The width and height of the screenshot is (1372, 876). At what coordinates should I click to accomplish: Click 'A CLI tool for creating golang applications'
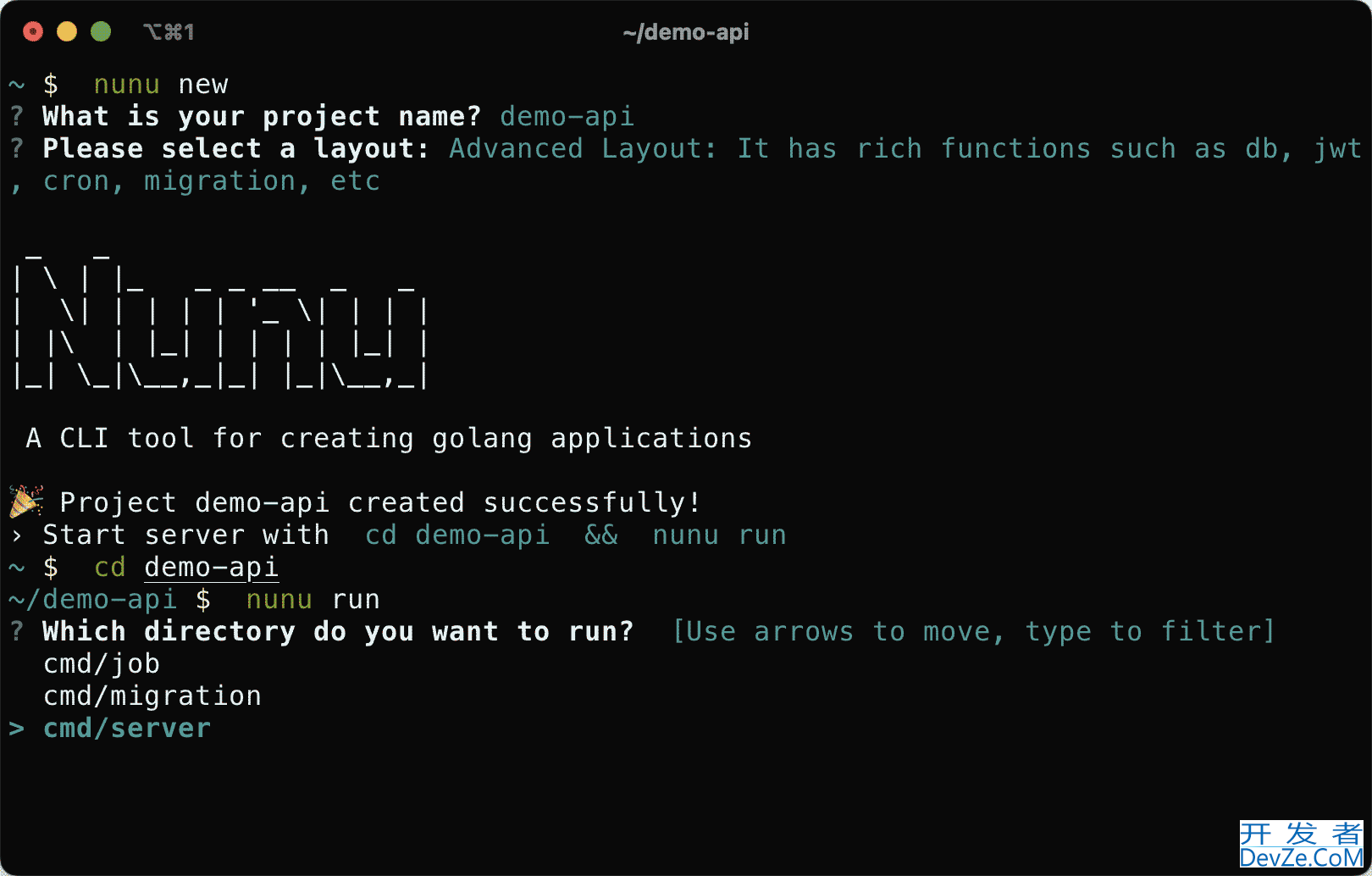point(389,438)
